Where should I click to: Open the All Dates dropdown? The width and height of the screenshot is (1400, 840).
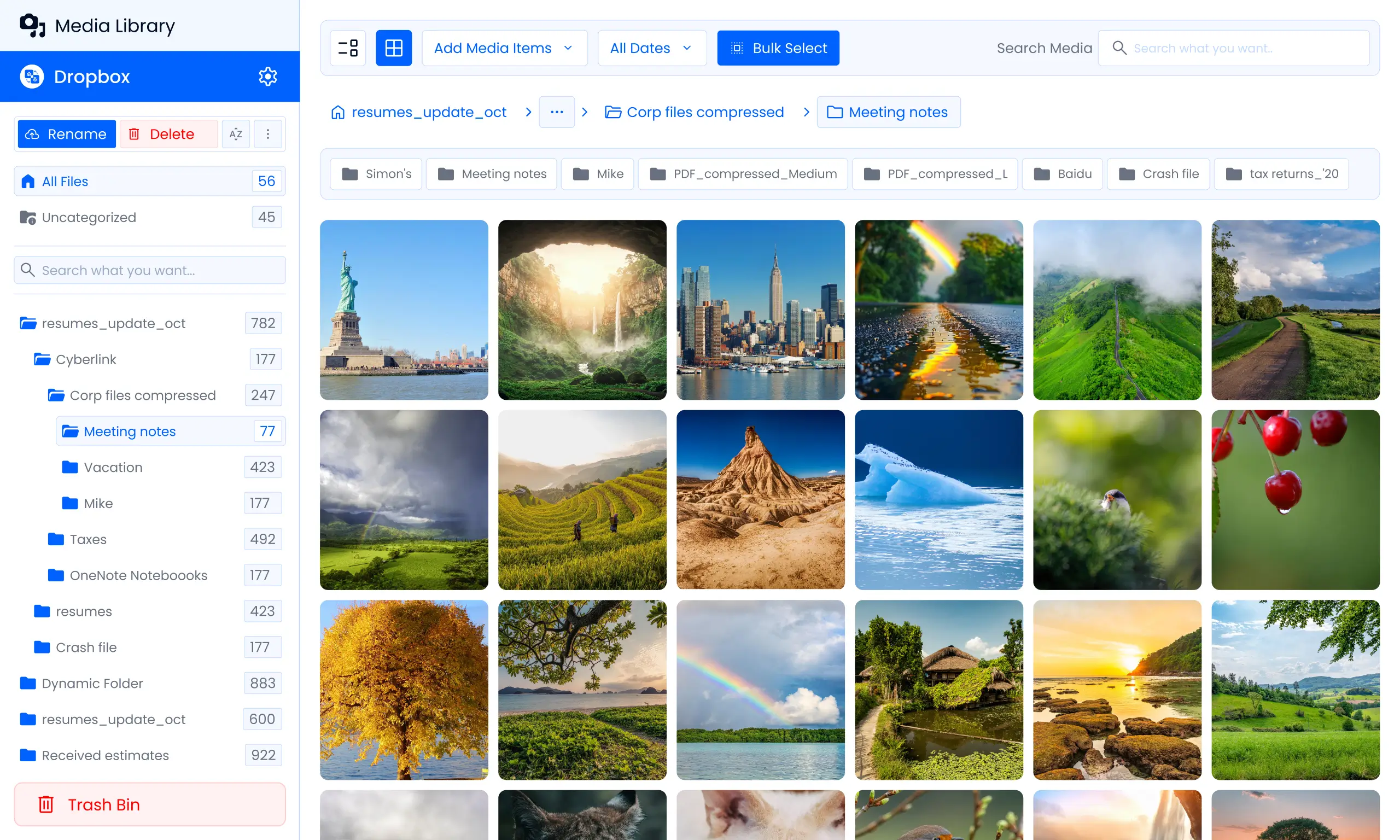[652, 48]
